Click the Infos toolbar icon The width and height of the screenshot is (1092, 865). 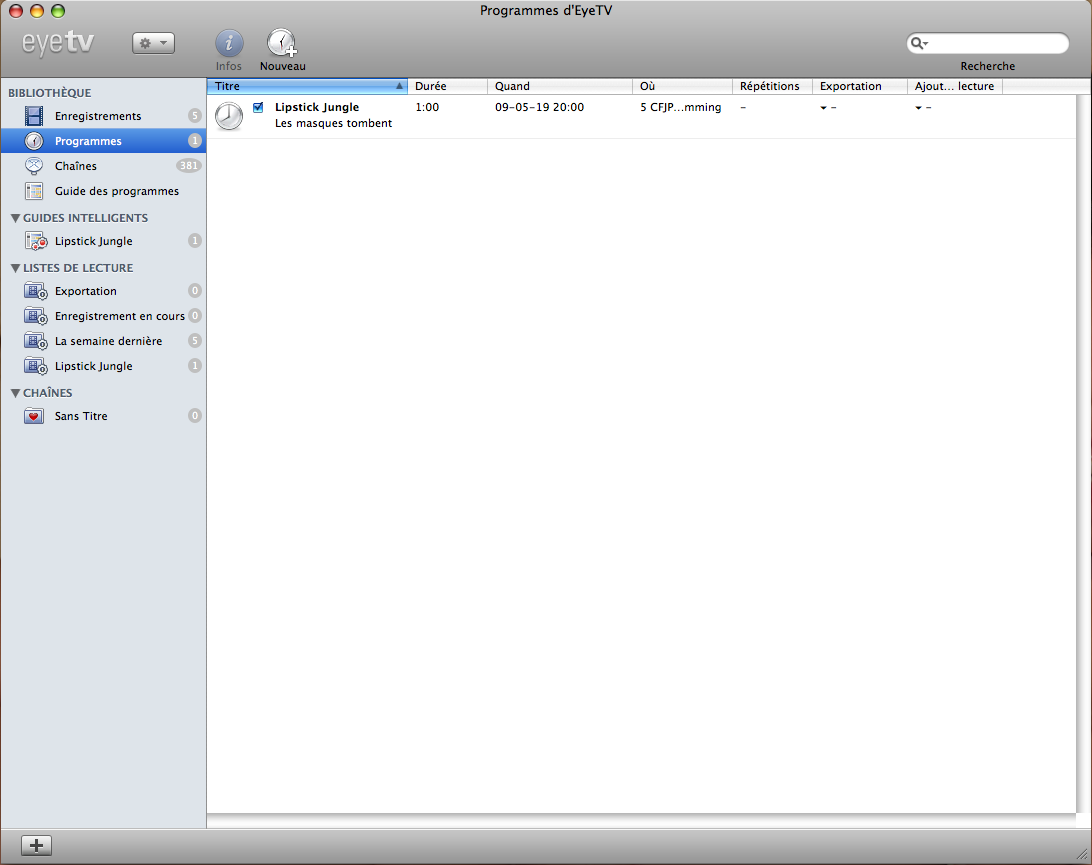pyautogui.click(x=228, y=44)
